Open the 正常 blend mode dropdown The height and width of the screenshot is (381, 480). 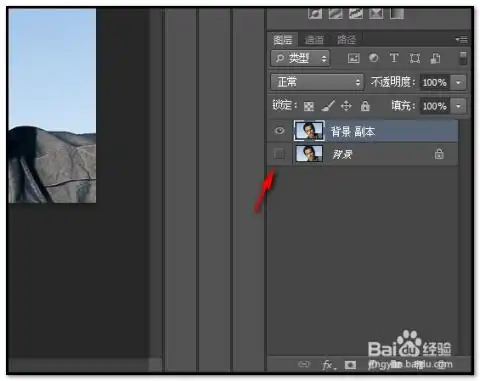click(317, 82)
